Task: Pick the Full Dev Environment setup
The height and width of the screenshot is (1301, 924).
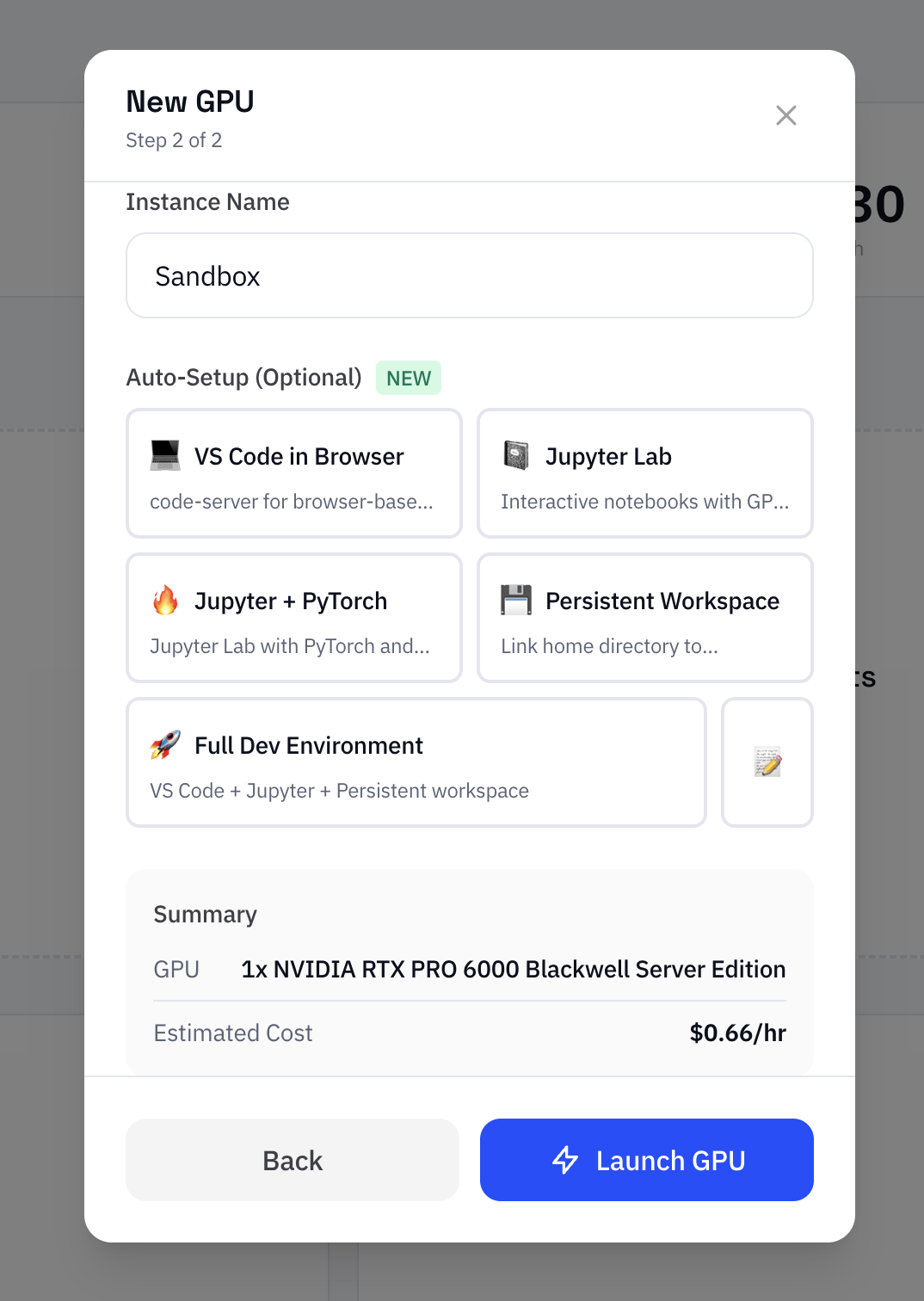Action: 416,762
